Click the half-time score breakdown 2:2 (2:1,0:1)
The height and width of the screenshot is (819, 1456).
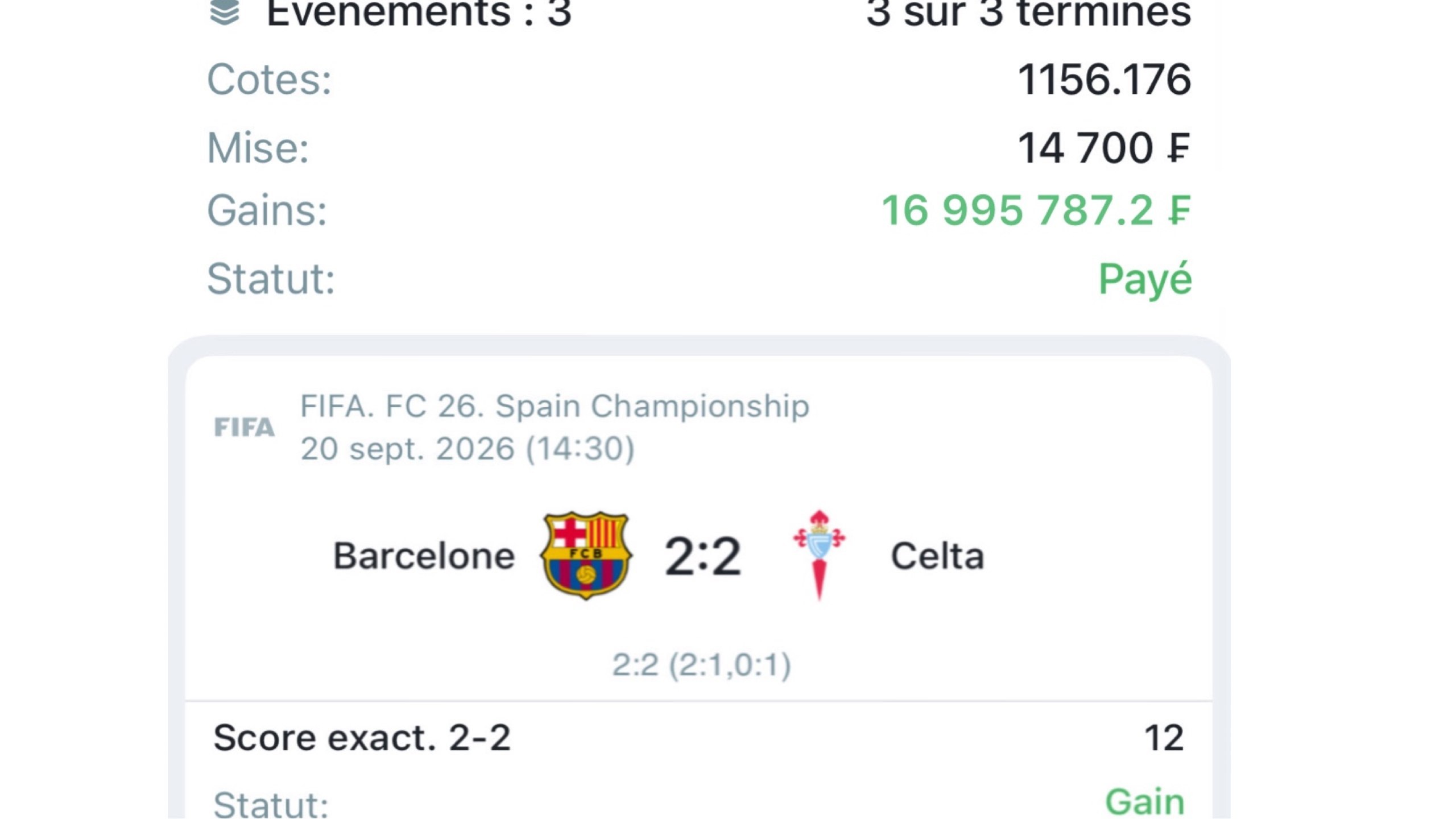click(701, 664)
